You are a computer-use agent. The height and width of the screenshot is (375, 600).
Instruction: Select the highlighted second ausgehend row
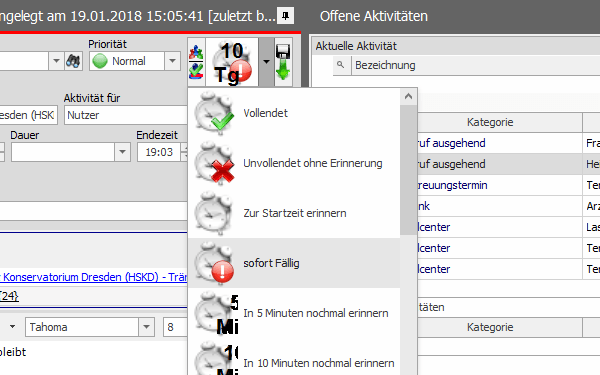(x=509, y=164)
